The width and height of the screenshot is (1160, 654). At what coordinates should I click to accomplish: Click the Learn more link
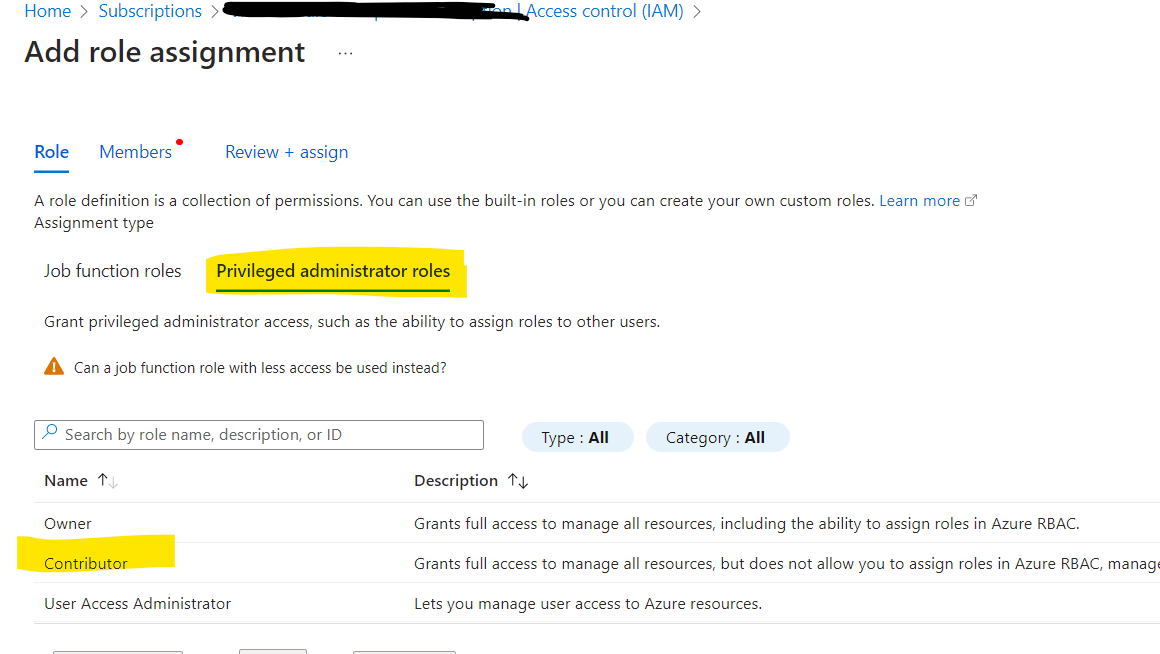click(919, 200)
